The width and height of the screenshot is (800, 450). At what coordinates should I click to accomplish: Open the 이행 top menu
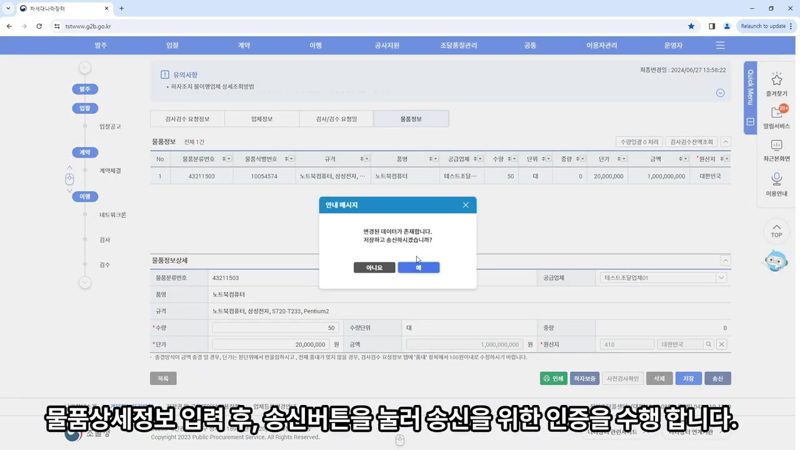click(315, 45)
